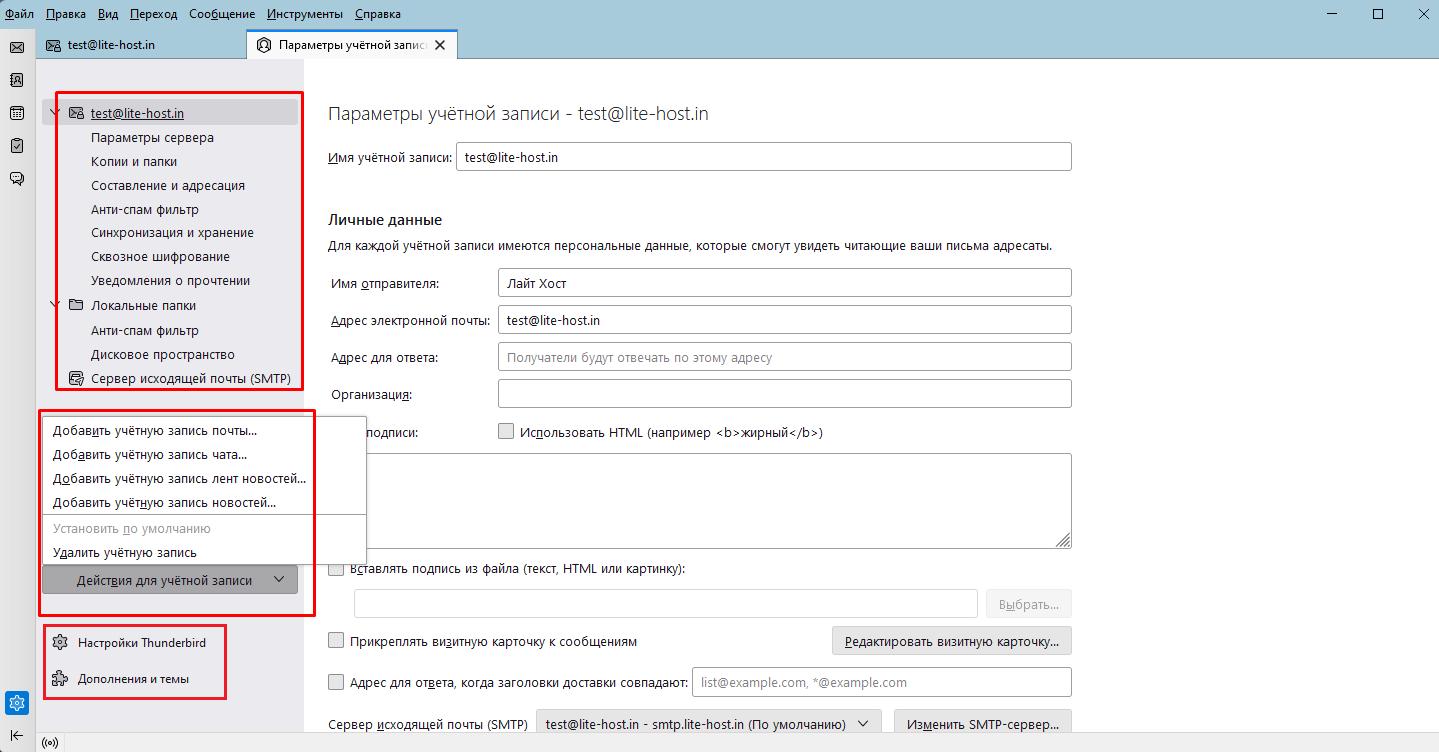Open the Переход menu

153,14
